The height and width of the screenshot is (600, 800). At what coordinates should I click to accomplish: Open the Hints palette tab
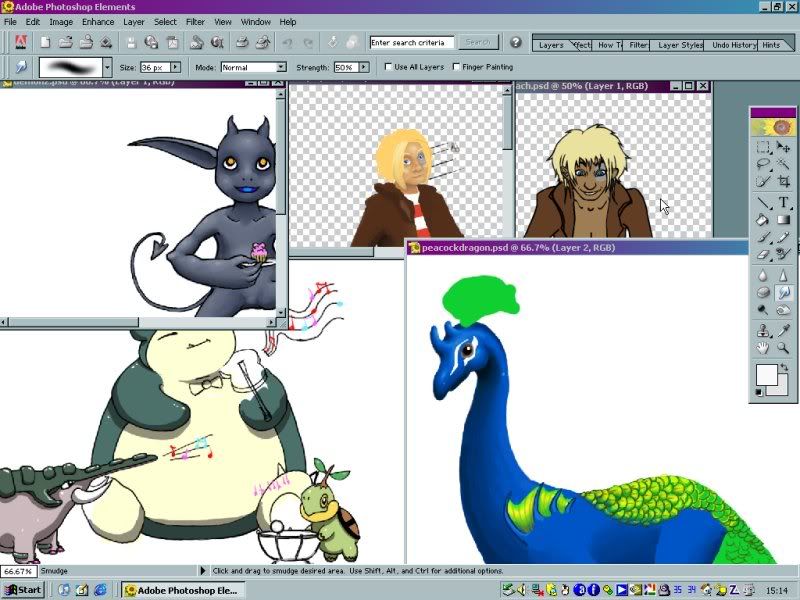[771, 45]
